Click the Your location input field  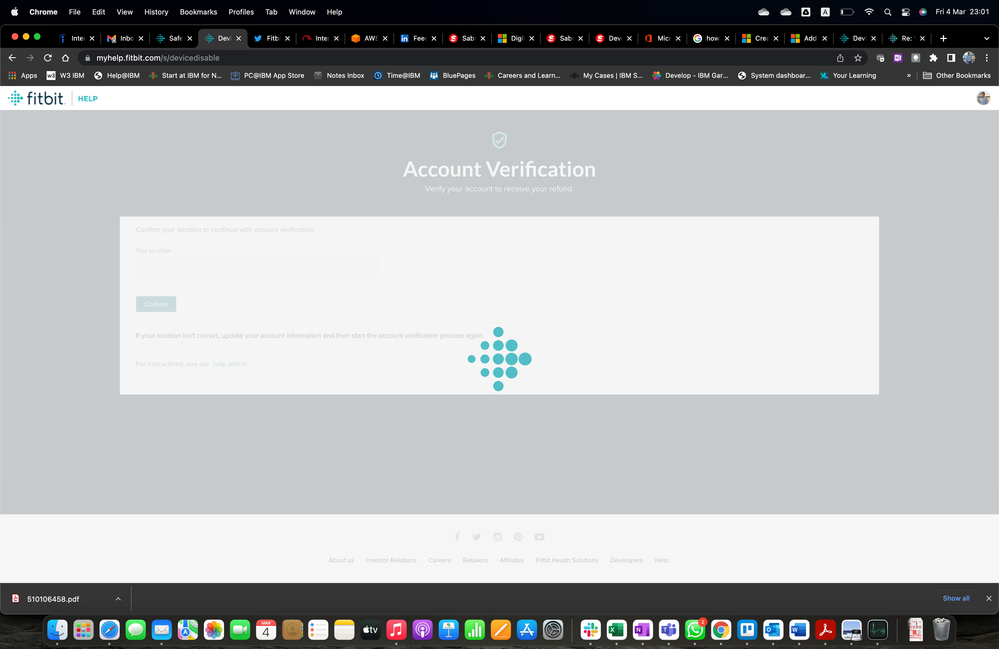pyautogui.click(x=257, y=267)
